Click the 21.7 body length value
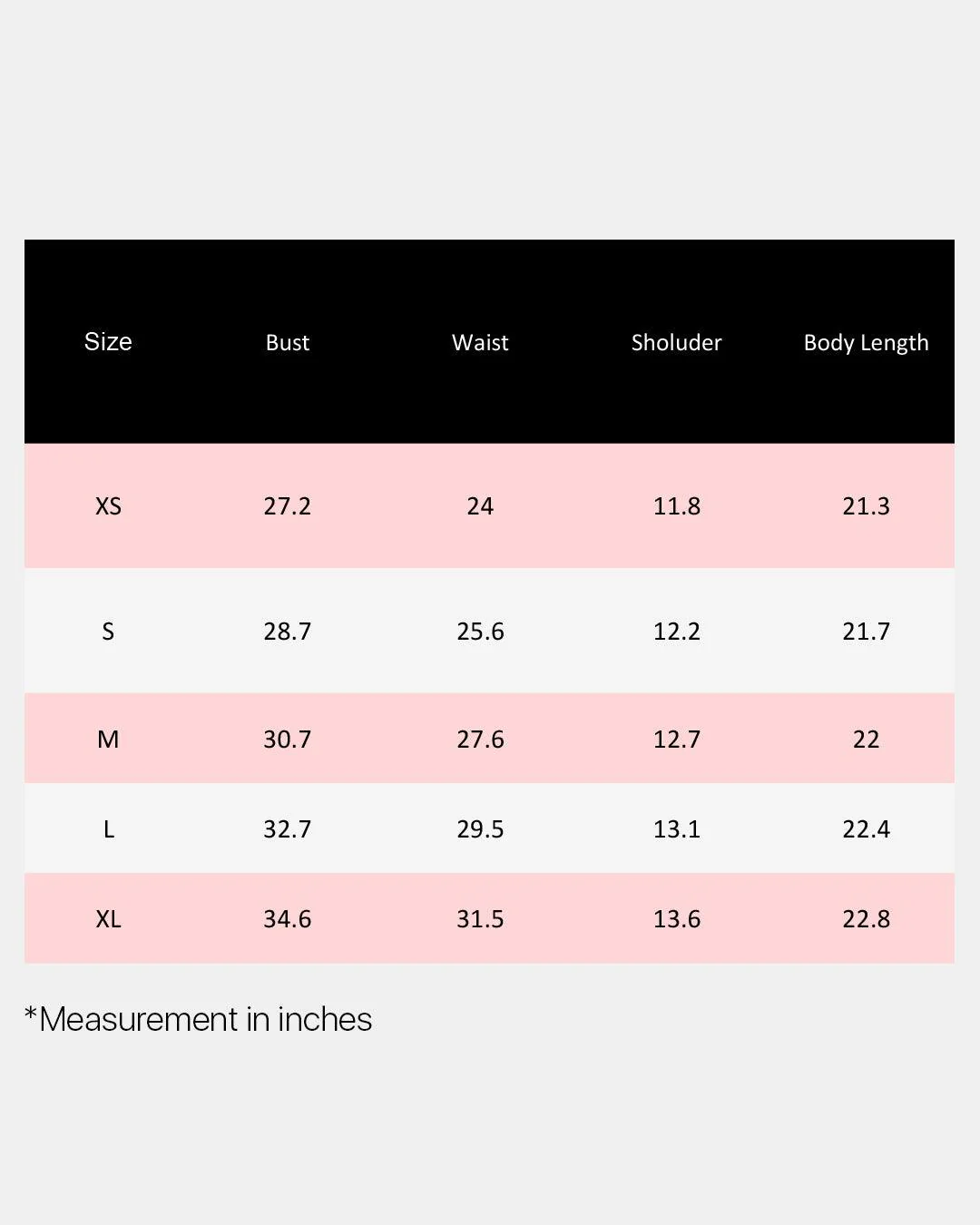The height and width of the screenshot is (1225, 980). (867, 632)
